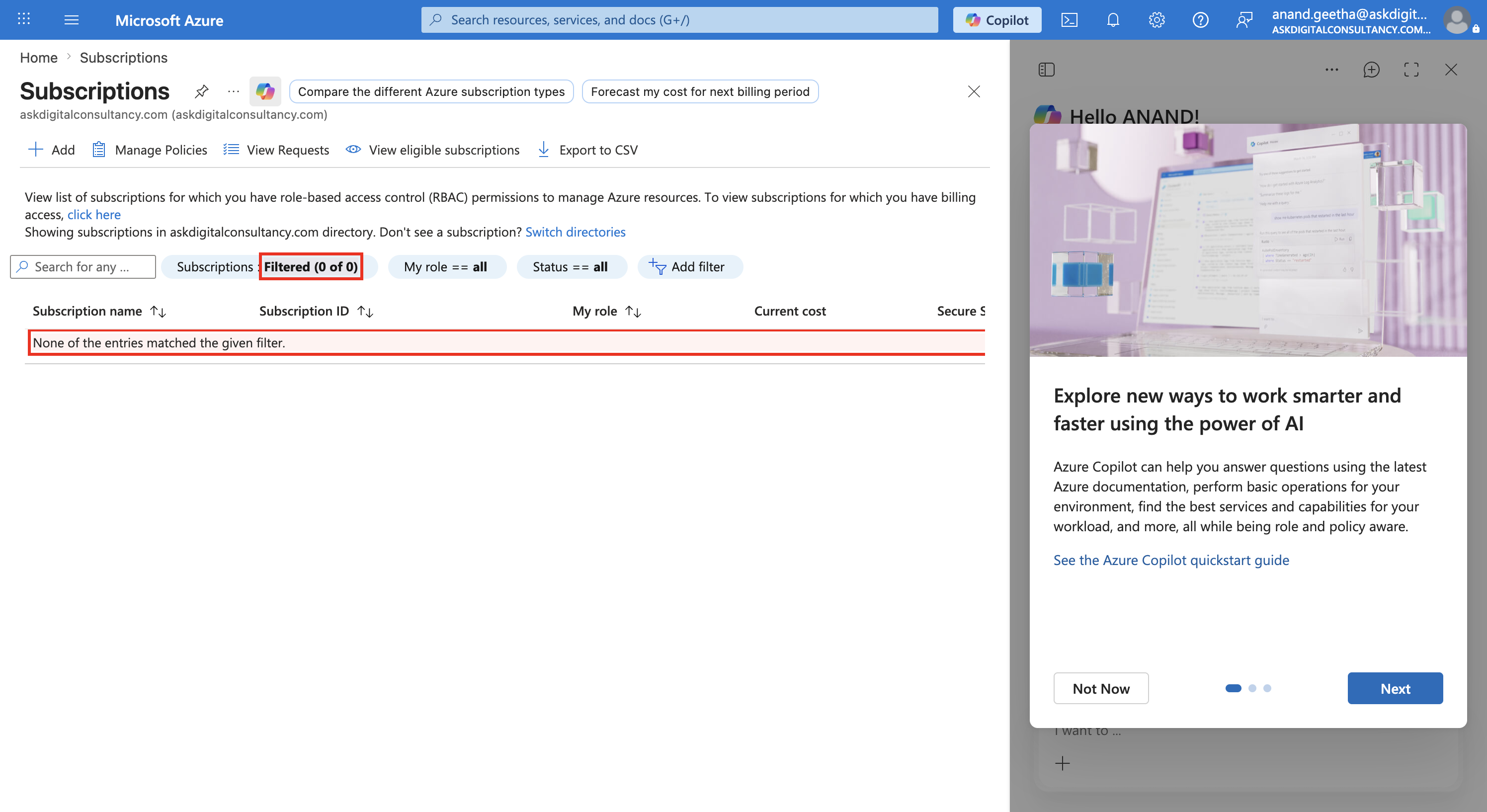The image size is (1487, 812).
Task: Open the Azure apps waffle menu
Action: click(x=24, y=19)
